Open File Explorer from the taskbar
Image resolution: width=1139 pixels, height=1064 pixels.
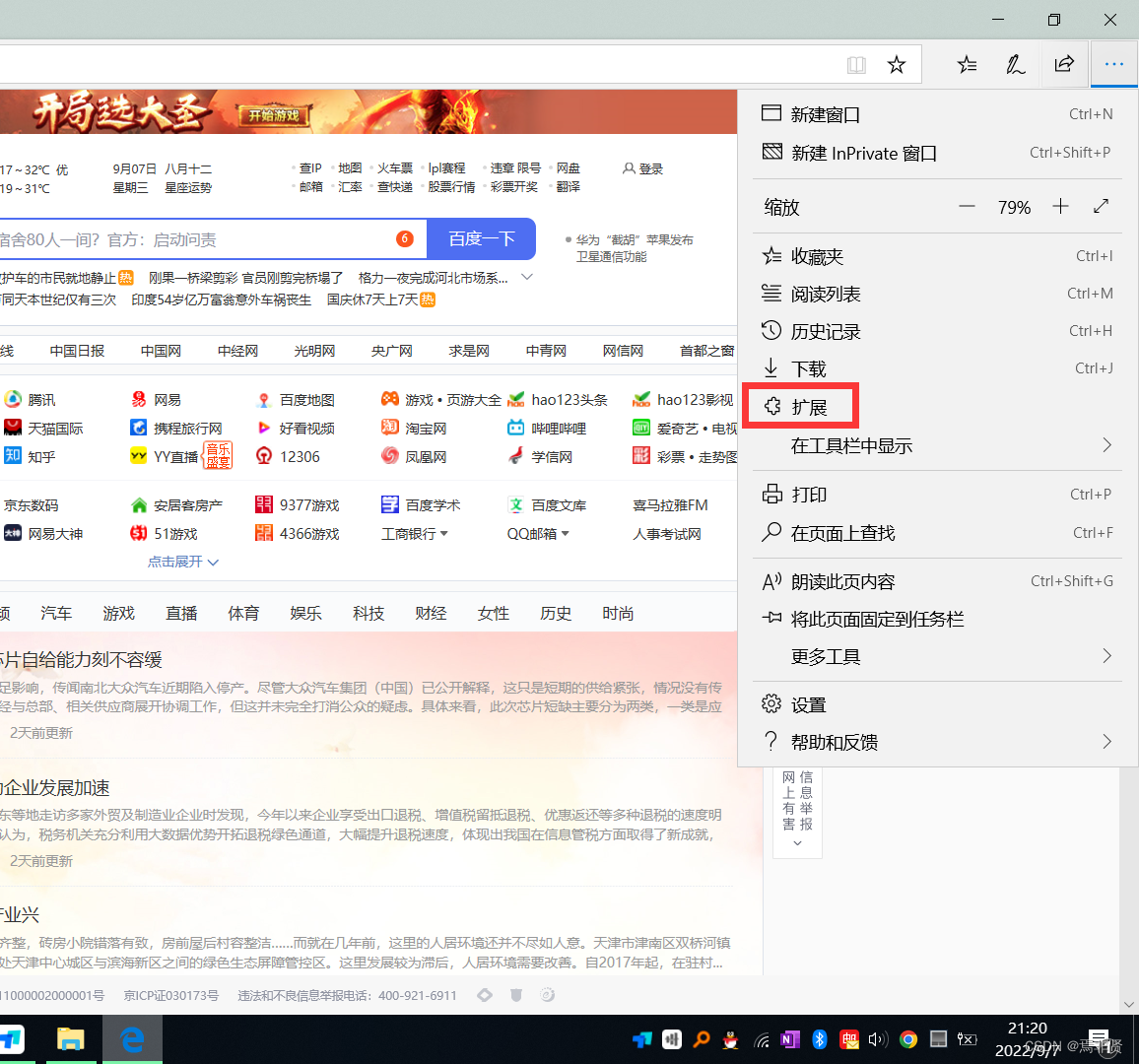(71, 1039)
